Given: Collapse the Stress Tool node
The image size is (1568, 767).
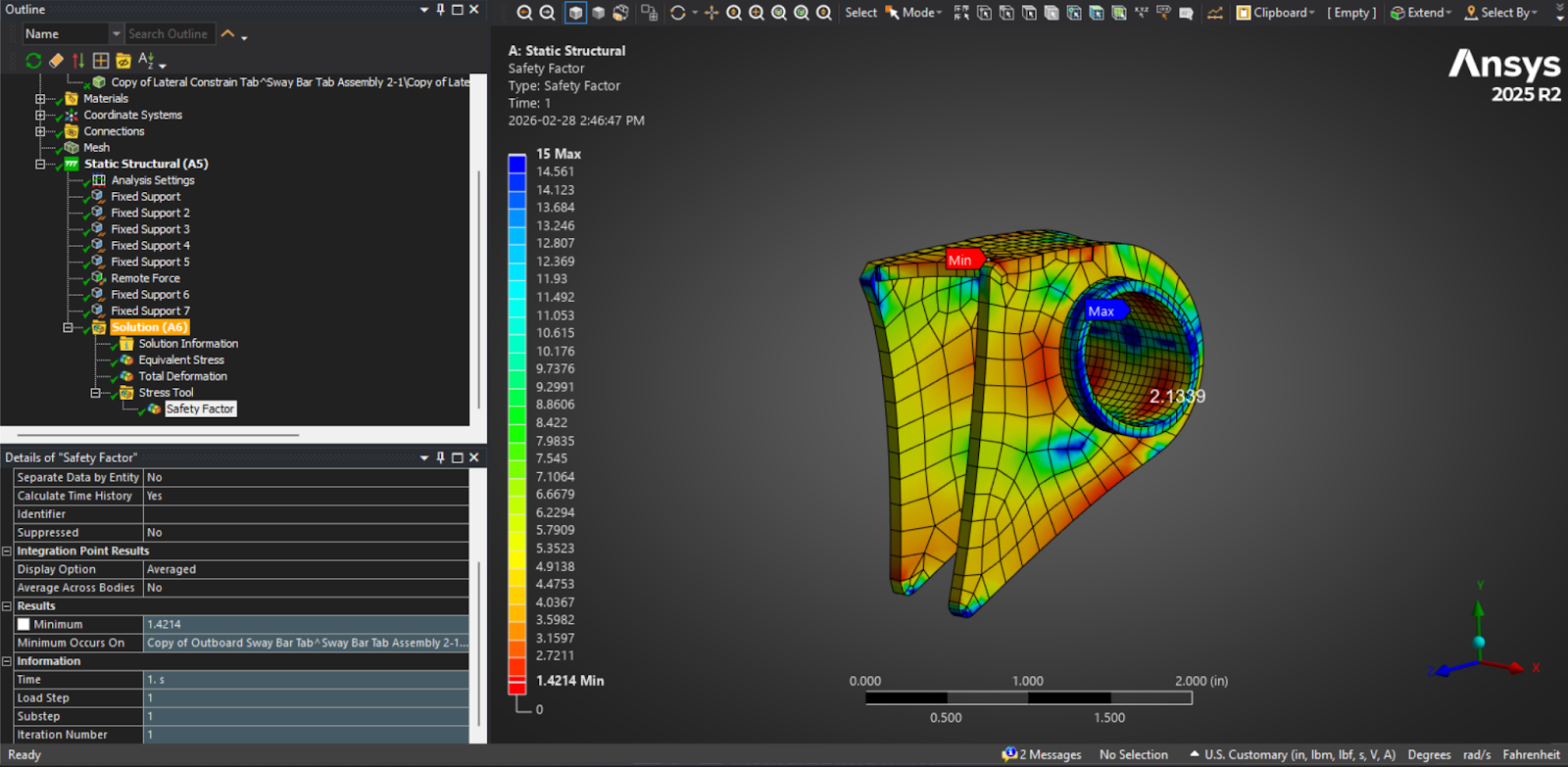Looking at the screenshot, I should point(95,393).
